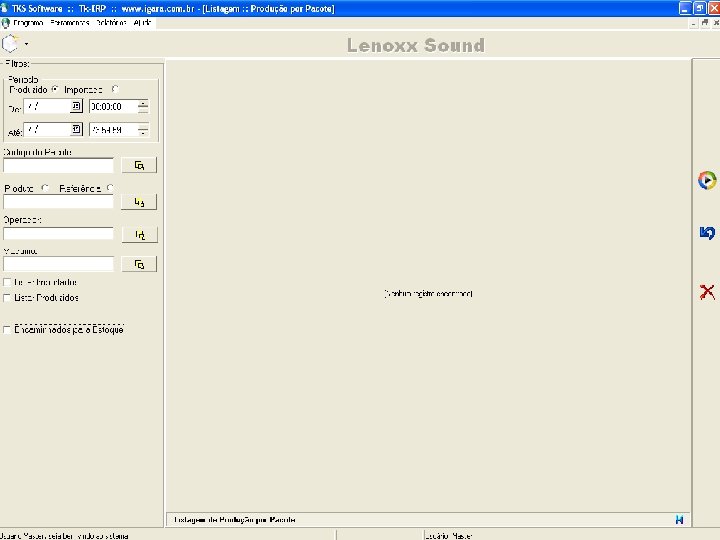
Task: Decrease the Até time with down spinner
Action: pos(143,133)
